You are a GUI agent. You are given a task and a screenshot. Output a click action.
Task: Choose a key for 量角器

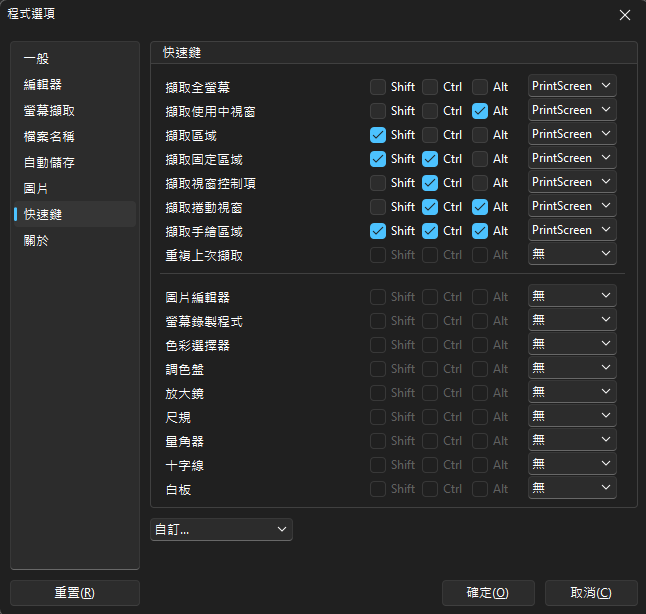[572, 439]
